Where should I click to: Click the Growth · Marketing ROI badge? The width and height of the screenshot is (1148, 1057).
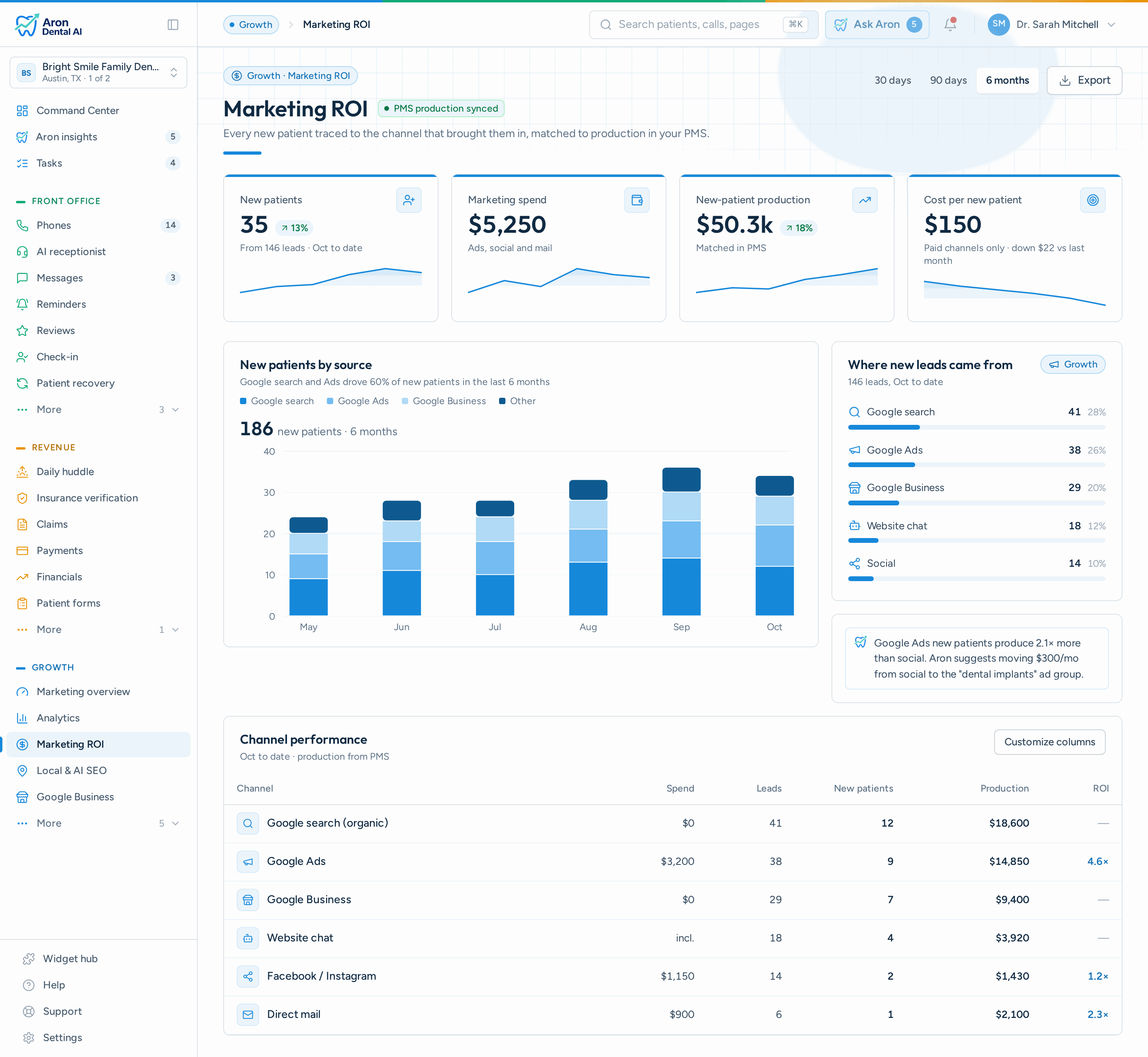click(x=291, y=76)
